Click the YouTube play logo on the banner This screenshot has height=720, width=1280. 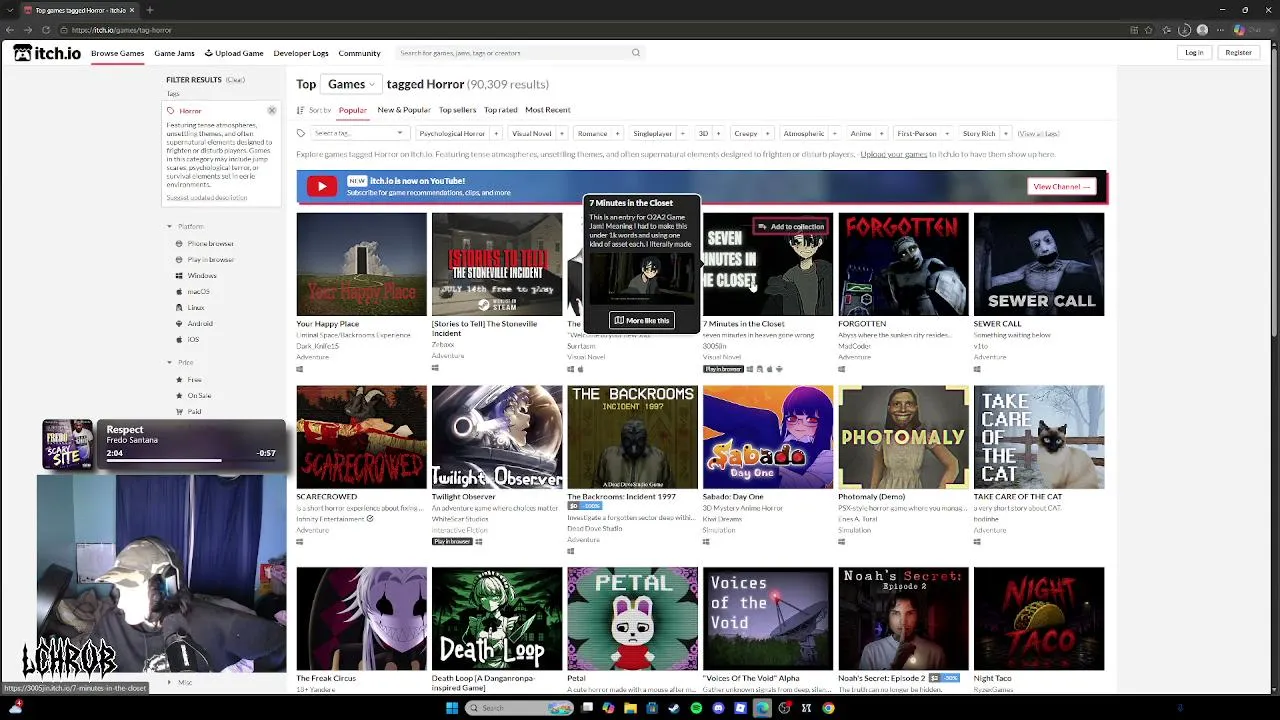pos(321,186)
